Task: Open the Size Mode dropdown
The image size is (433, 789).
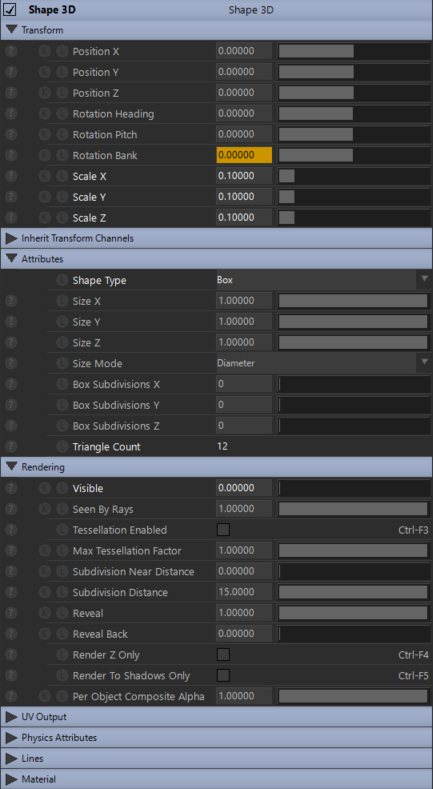Action: (323, 363)
